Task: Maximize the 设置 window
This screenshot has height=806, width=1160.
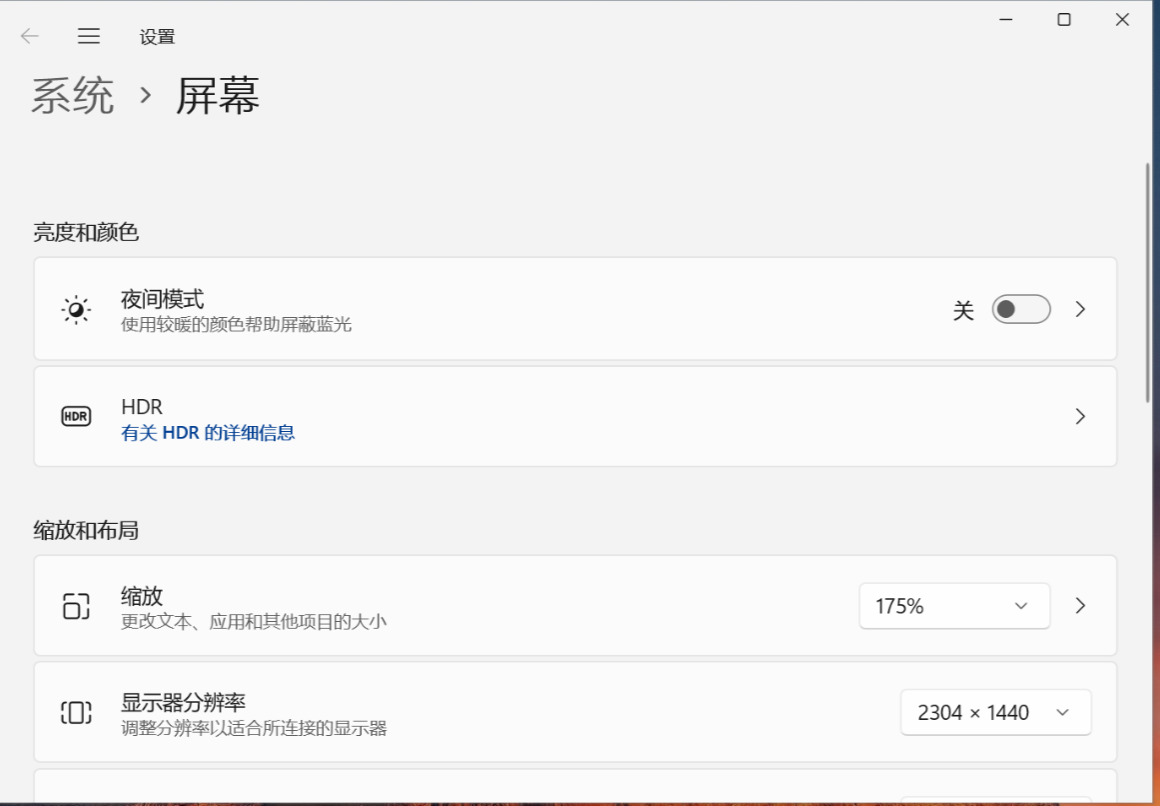Action: point(1064,20)
